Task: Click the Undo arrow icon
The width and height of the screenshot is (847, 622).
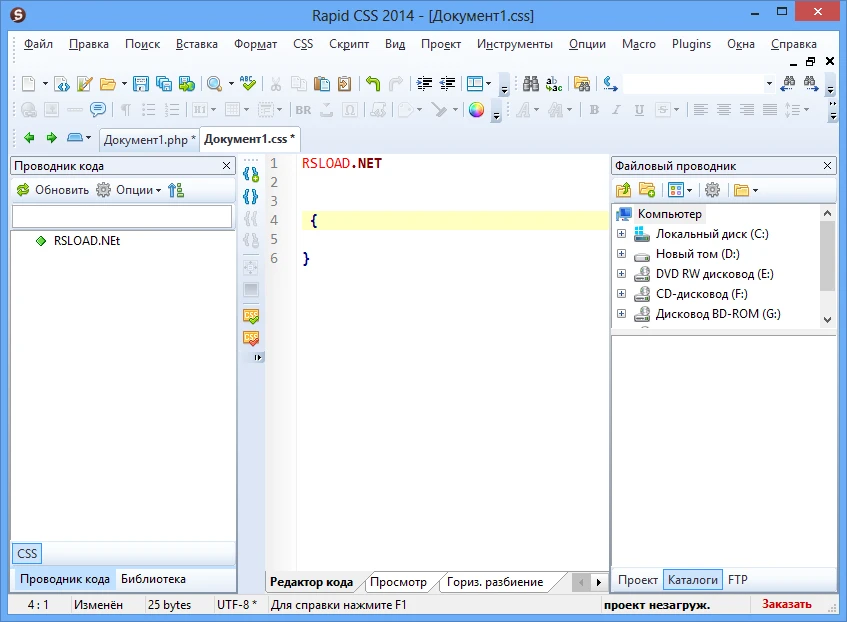Action: click(x=372, y=84)
